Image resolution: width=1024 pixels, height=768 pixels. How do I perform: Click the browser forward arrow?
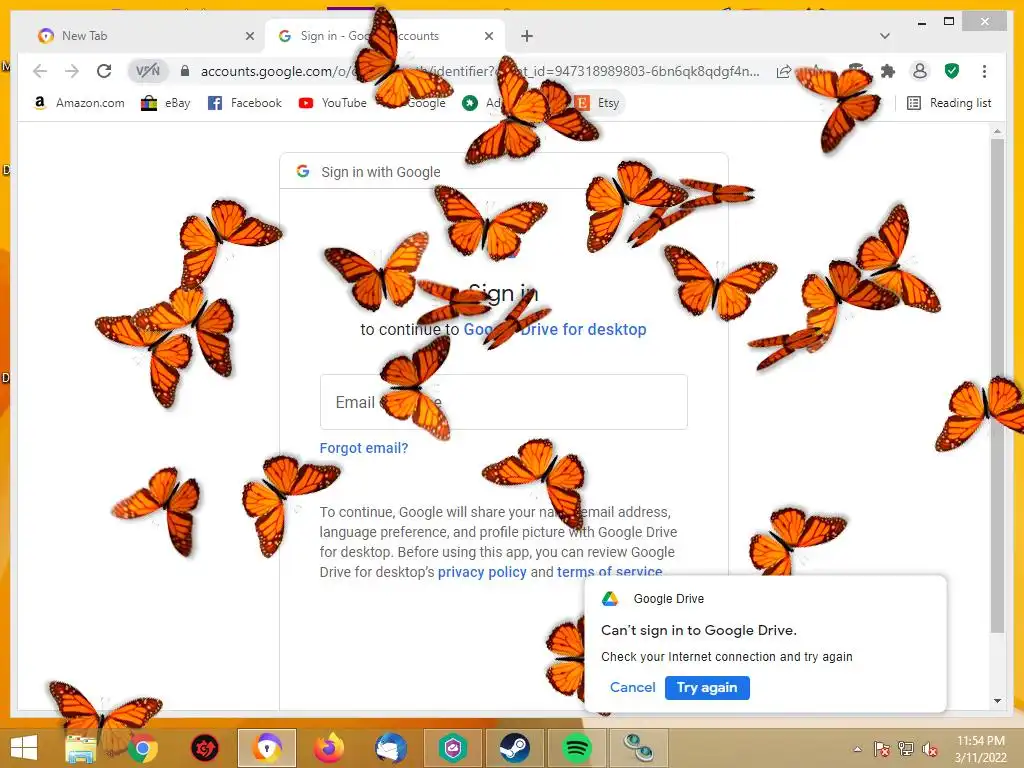(x=72, y=71)
